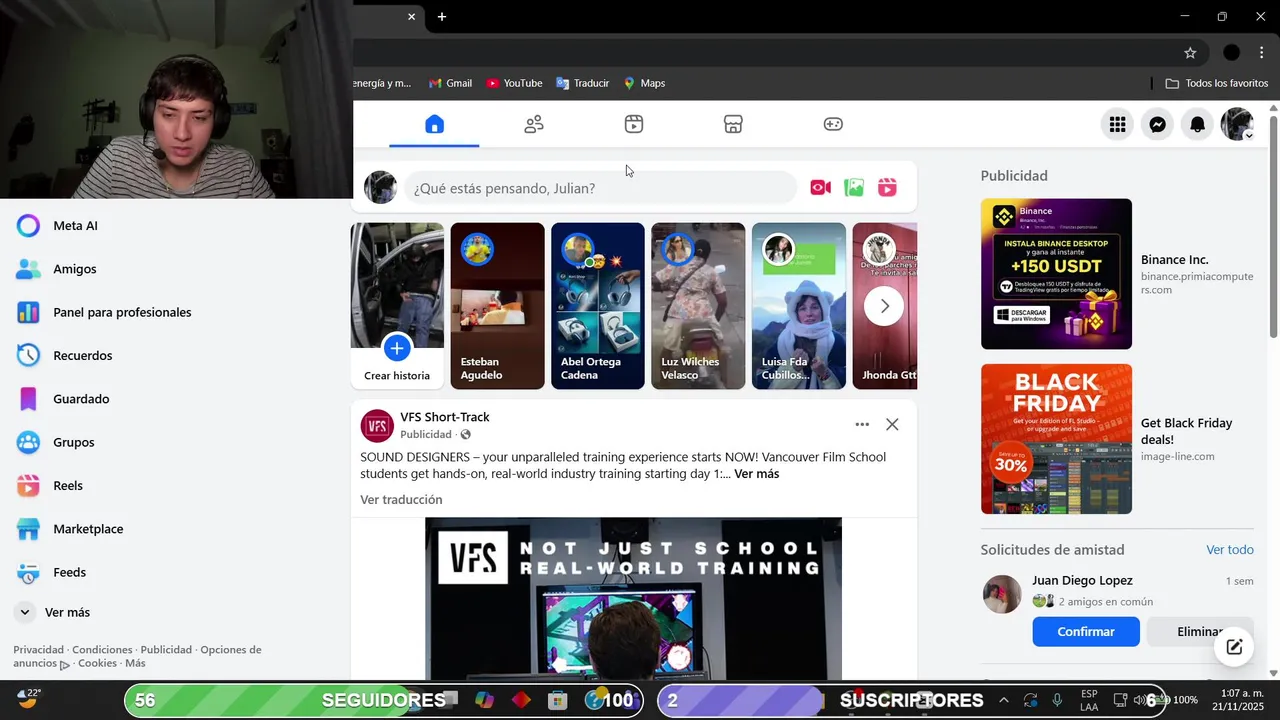The width and height of the screenshot is (1280, 720).
Task: Open the Facebook Home tab
Action: 434,124
